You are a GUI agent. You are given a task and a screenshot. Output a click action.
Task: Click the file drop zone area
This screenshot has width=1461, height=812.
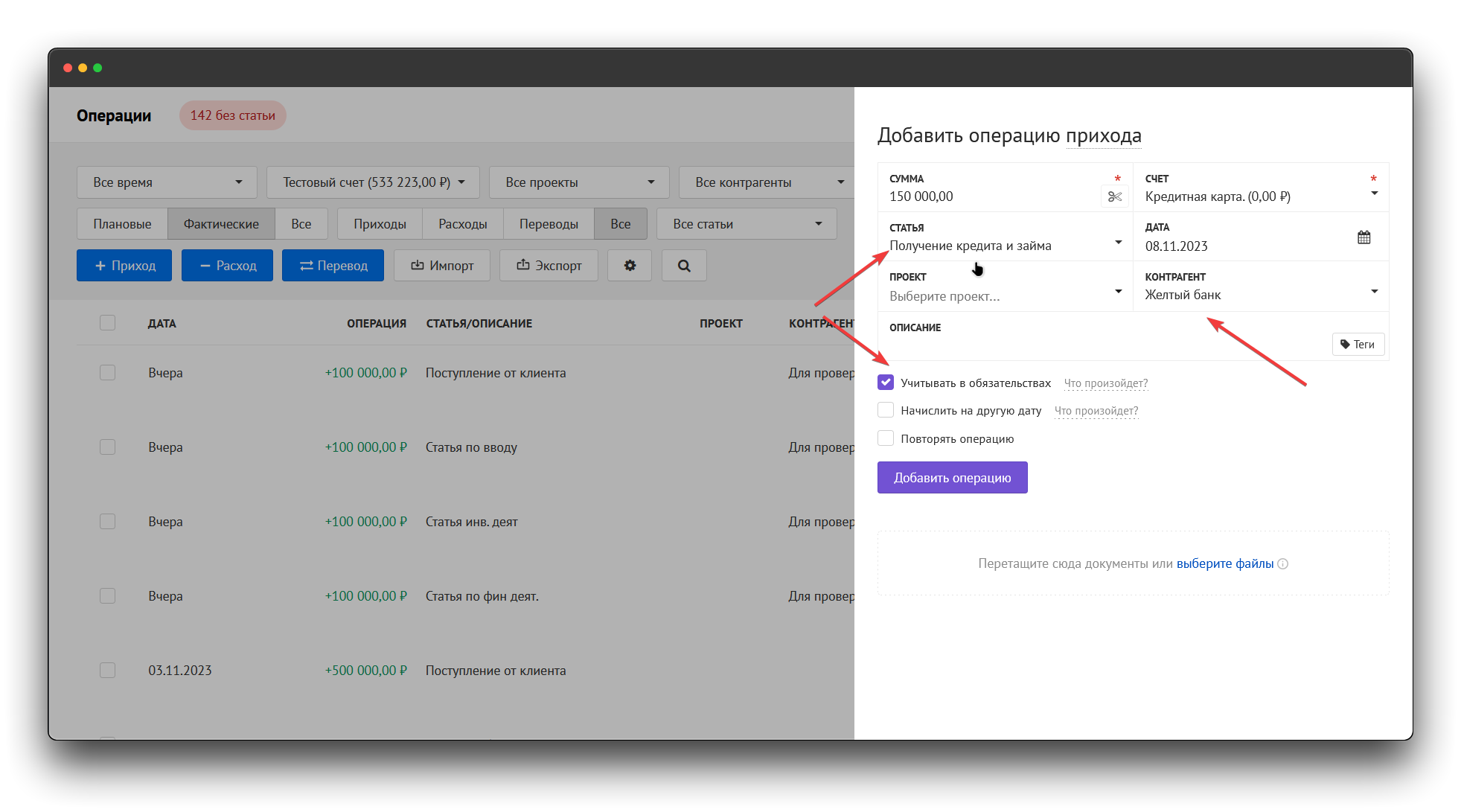pyautogui.click(x=1133, y=563)
